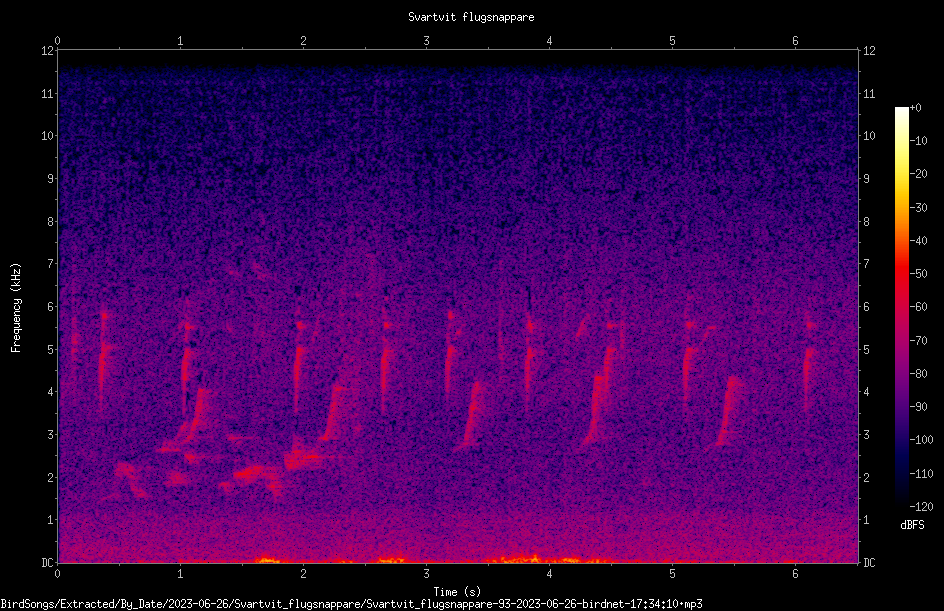Click the title 'Svartvit flugsnappare'
The width and height of the screenshot is (944, 611).
[471, 17]
